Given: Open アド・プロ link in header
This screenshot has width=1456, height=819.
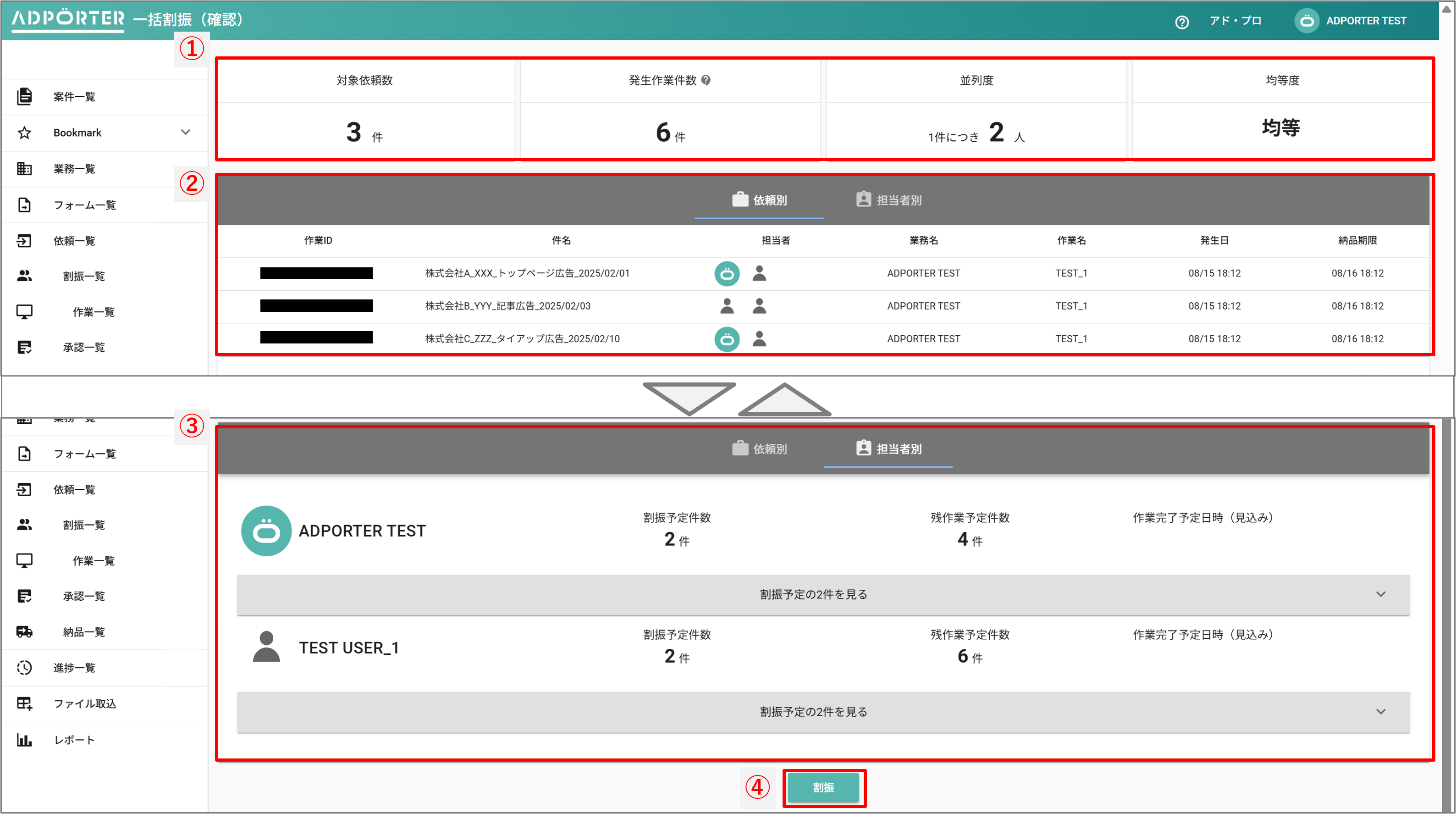Looking at the screenshot, I should click(x=1235, y=21).
